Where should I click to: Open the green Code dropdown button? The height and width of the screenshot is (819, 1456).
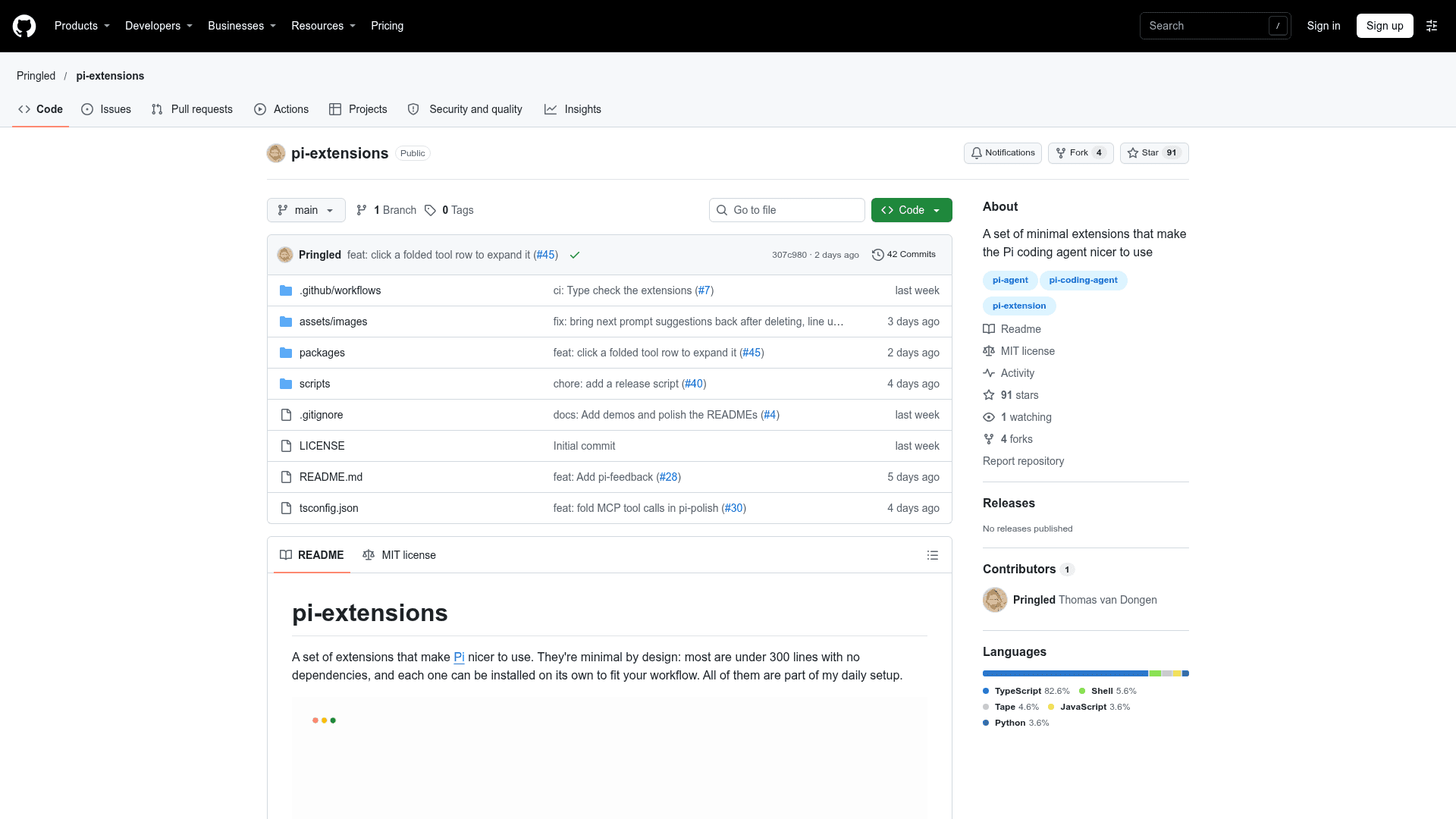click(912, 210)
